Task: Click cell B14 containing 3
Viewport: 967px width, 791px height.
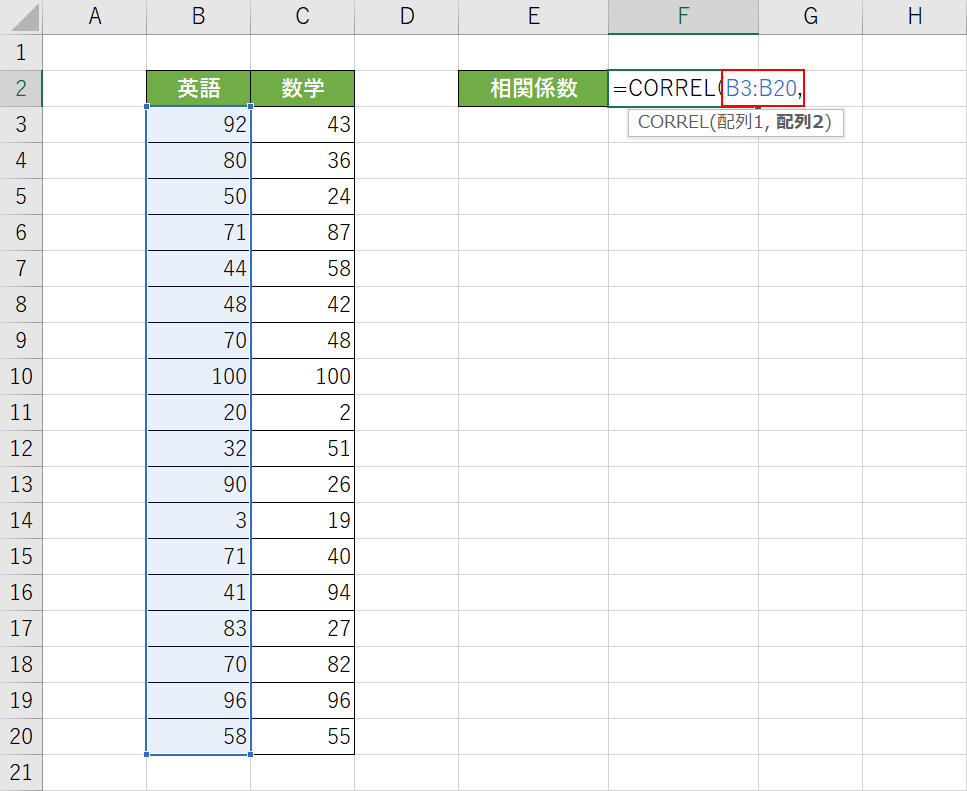Action: [198, 521]
